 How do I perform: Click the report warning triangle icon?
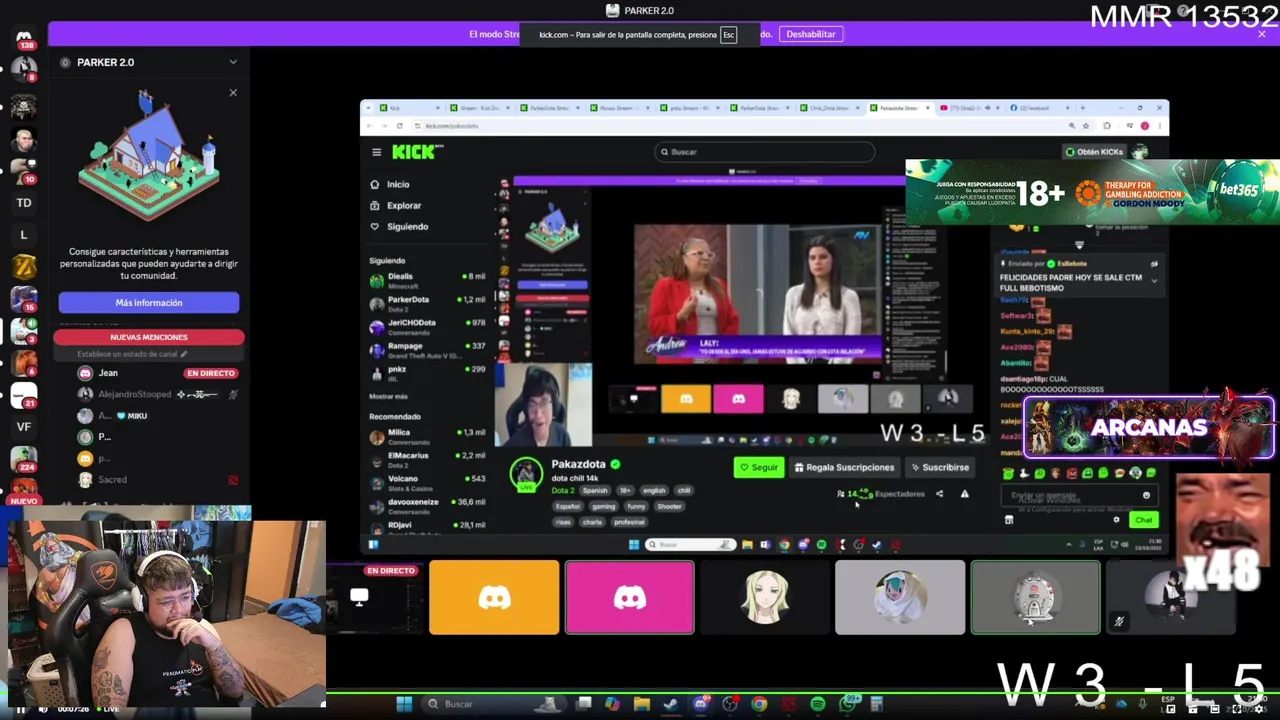point(964,494)
